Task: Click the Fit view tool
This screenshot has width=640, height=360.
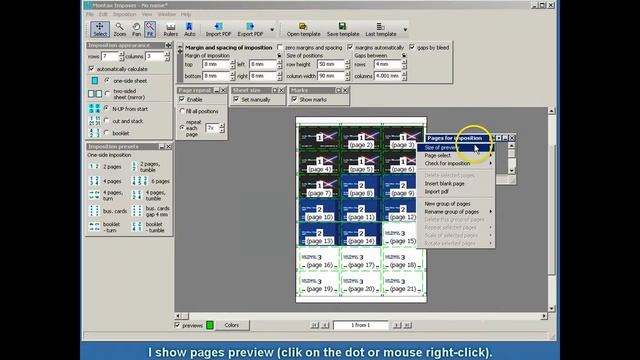Action: pos(150,29)
